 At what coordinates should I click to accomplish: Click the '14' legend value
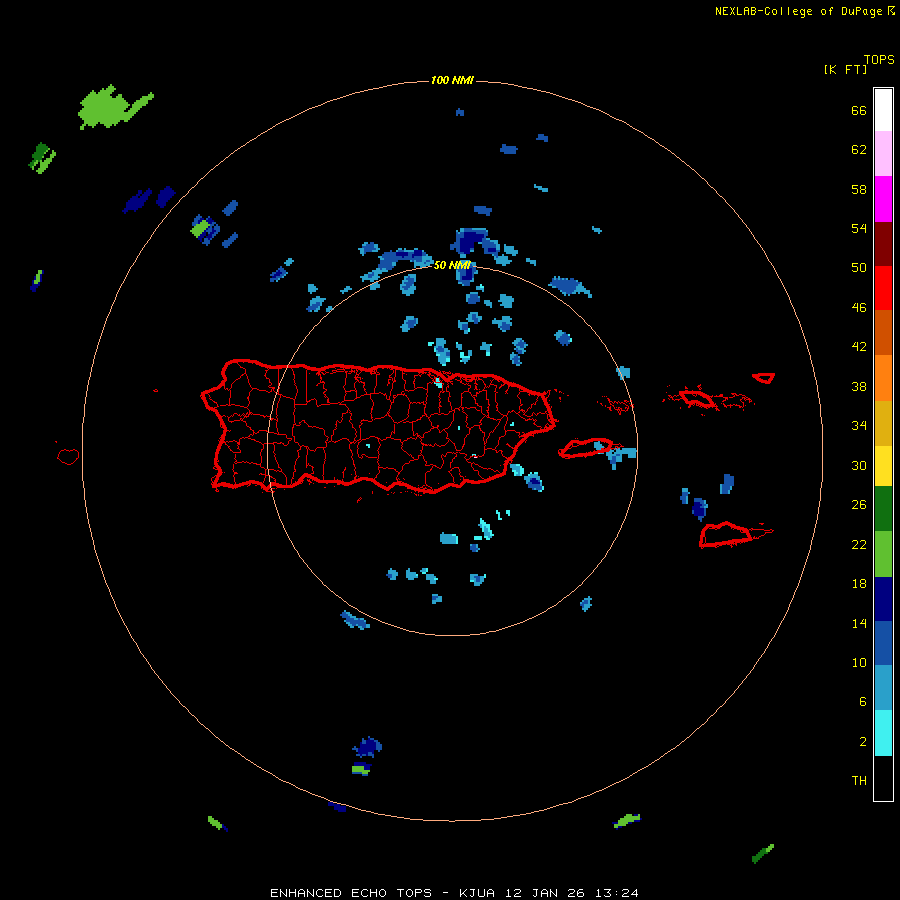point(859,623)
